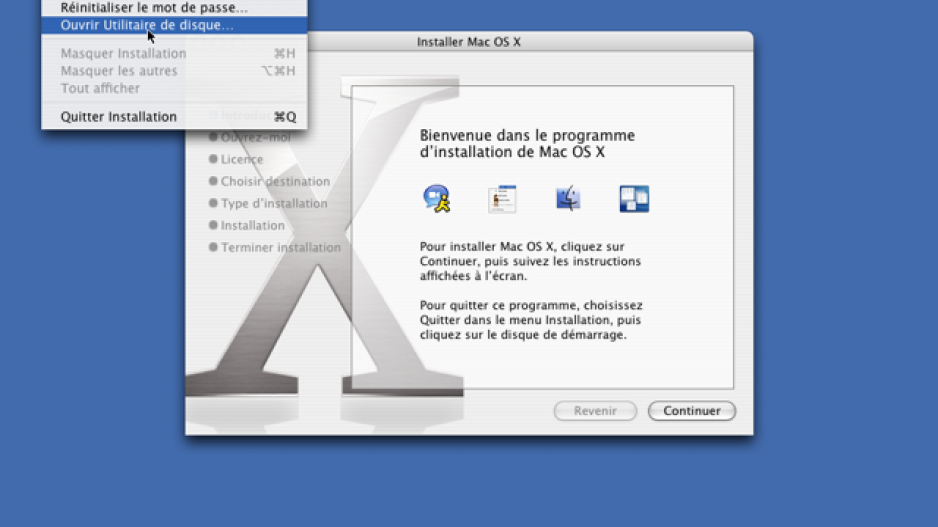Choose Ouvrir Utilitaire de disque menu entry
This screenshot has height=527, width=938.
click(174, 25)
